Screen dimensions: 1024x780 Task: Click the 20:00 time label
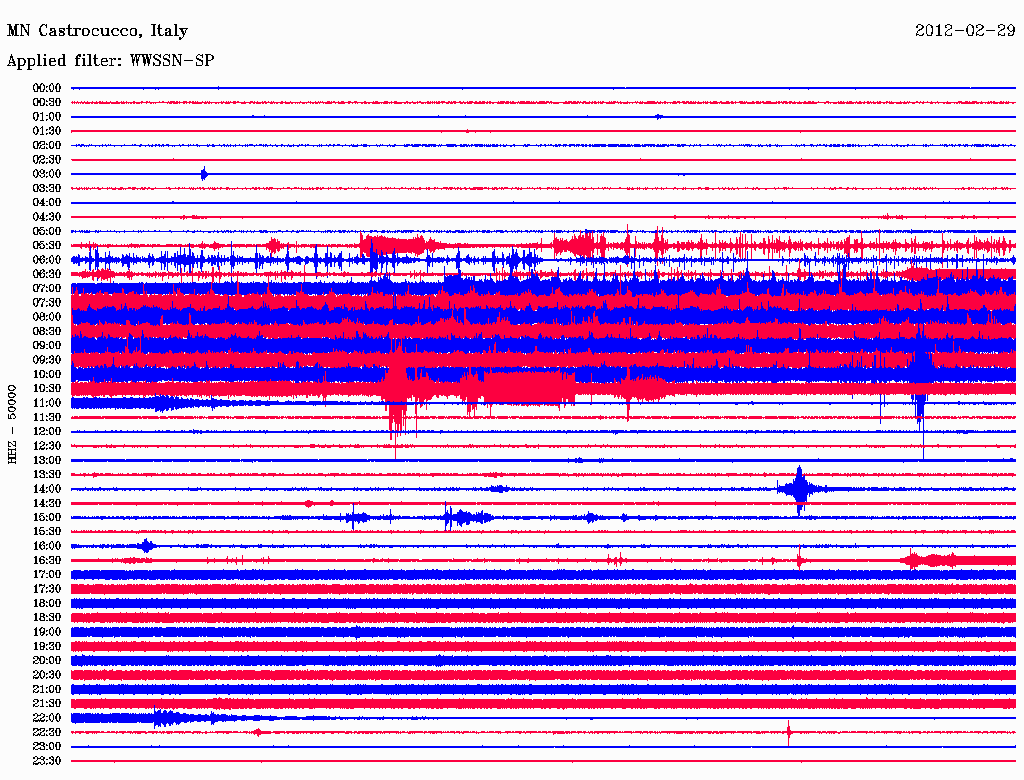point(47,660)
